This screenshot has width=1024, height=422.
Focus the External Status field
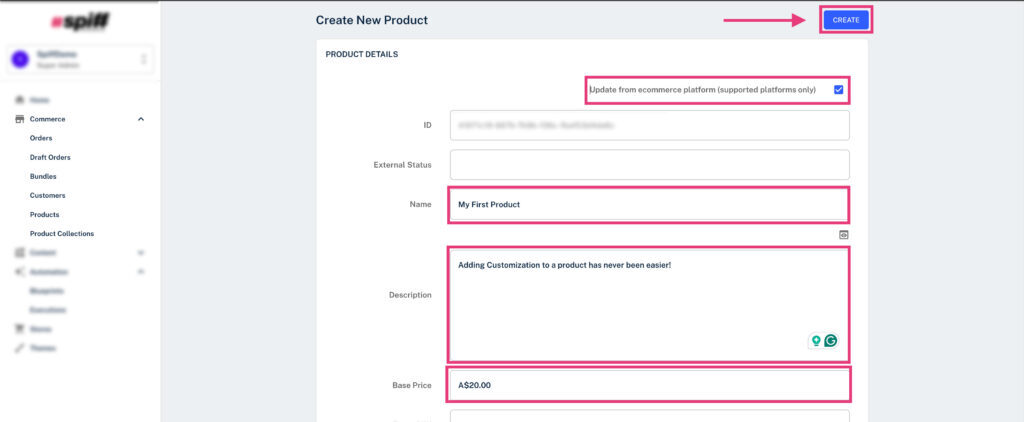click(x=649, y=165)
